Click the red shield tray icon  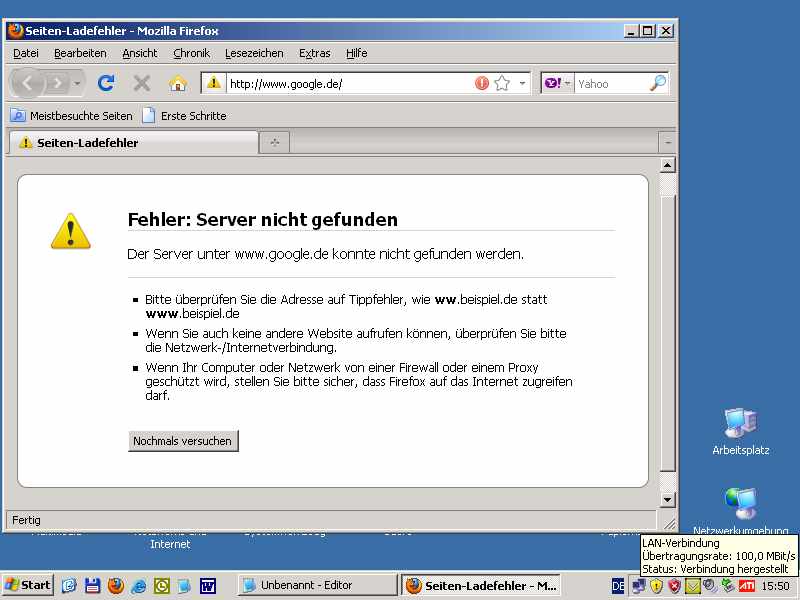tap(674, 586)
